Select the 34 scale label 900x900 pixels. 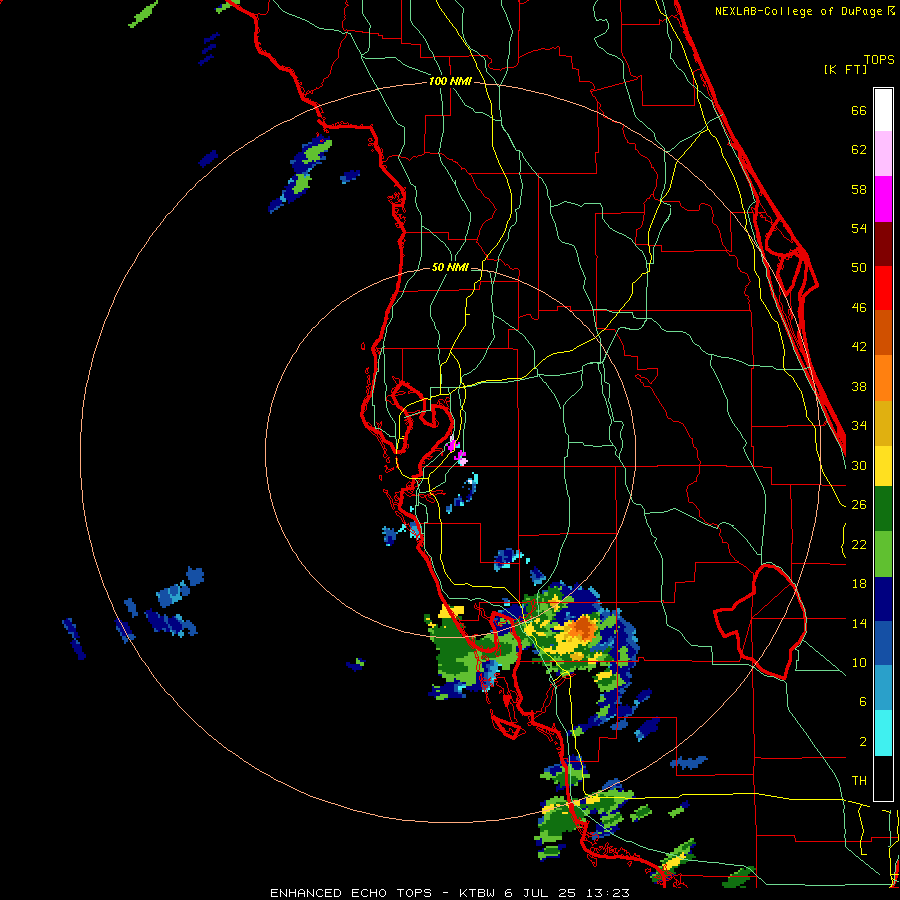click(x=859, y=426)
